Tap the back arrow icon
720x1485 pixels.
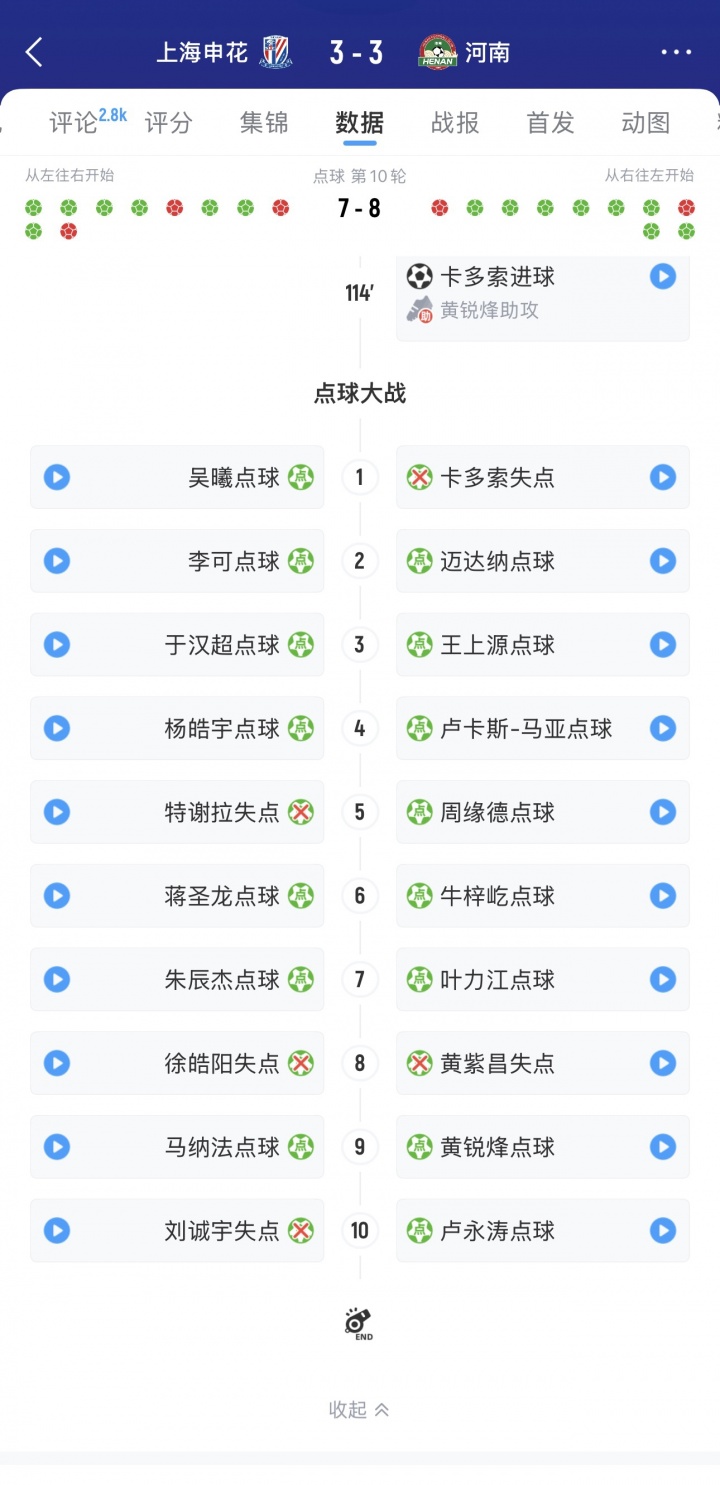35,53
